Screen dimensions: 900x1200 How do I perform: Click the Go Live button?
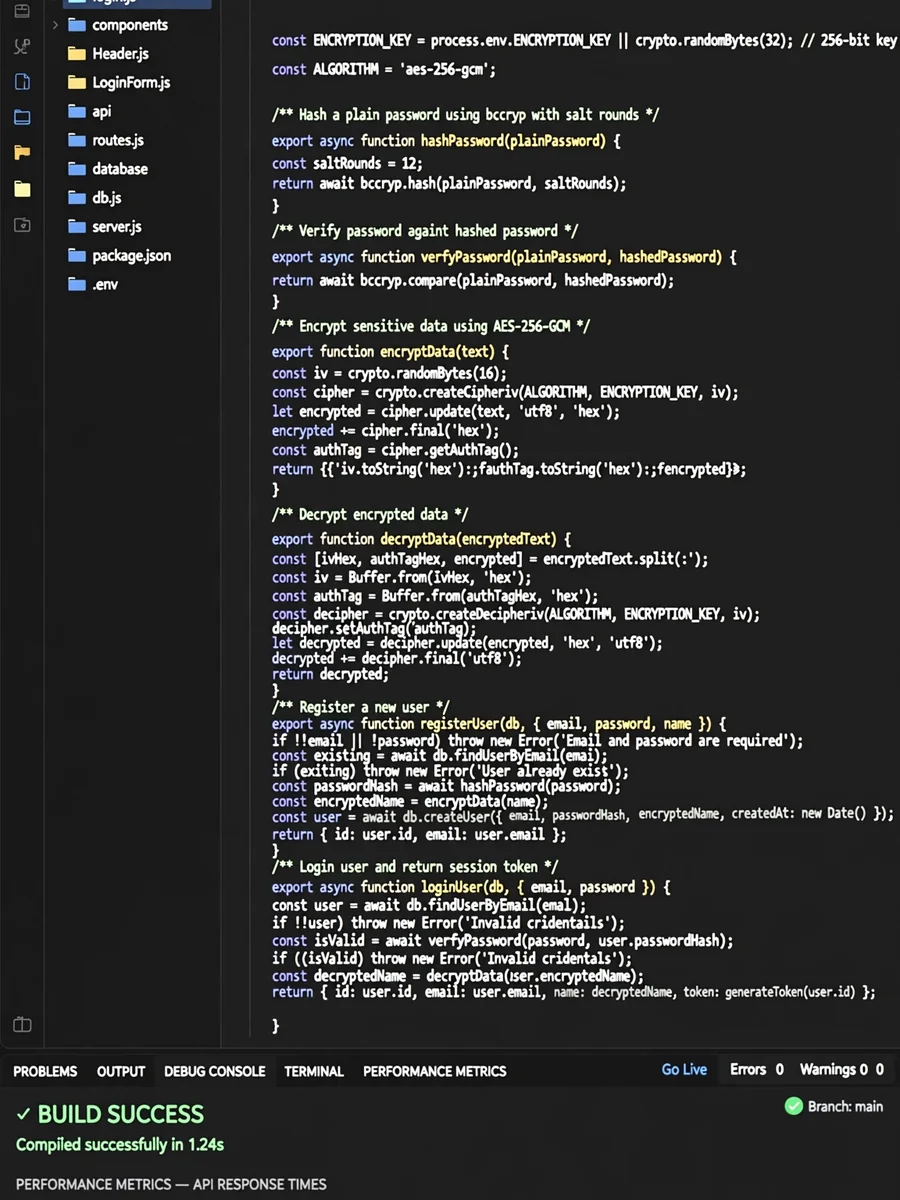684,1070
